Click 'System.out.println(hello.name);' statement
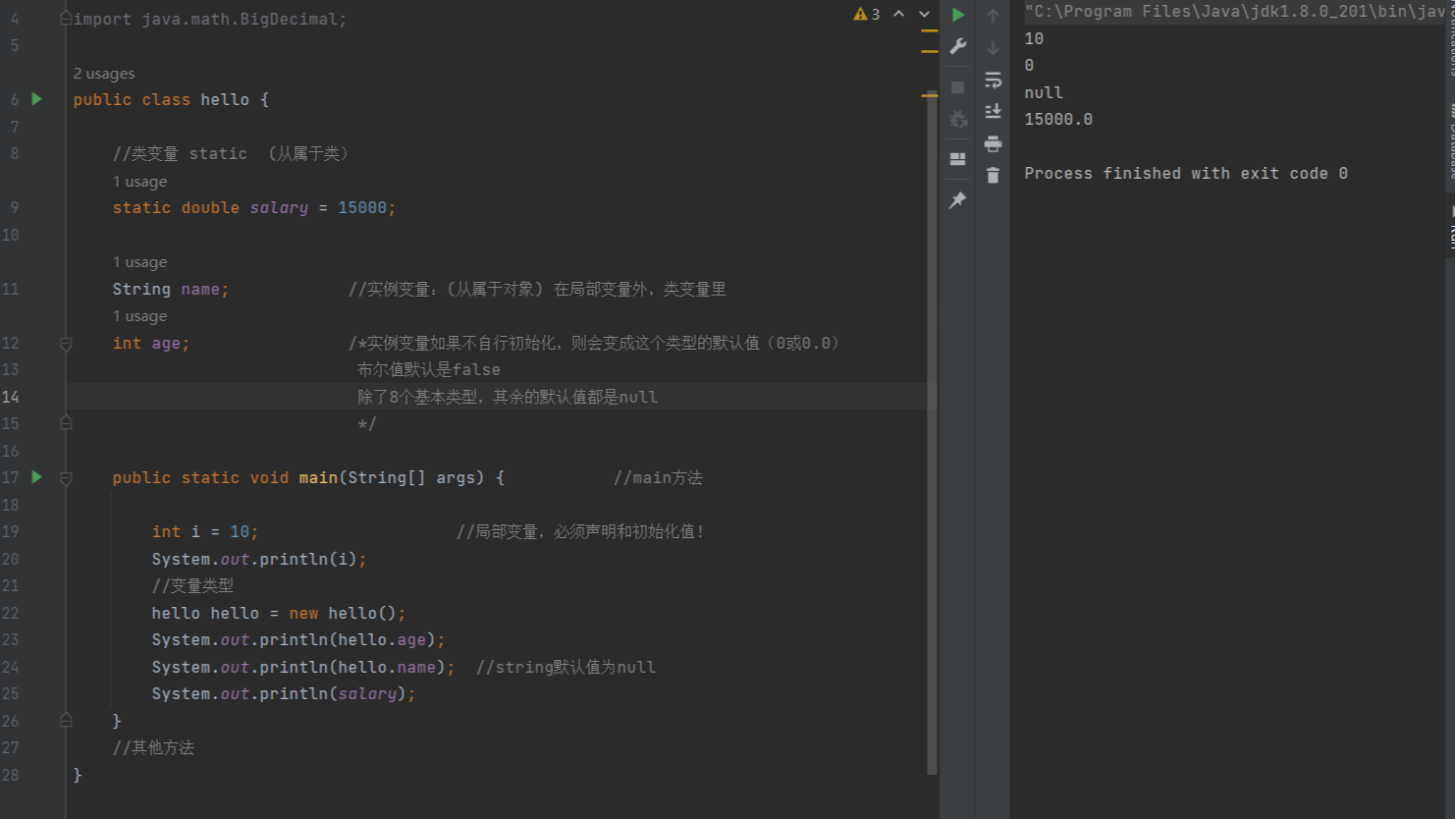Viewport: 1456px width, 819px height. 303,667
